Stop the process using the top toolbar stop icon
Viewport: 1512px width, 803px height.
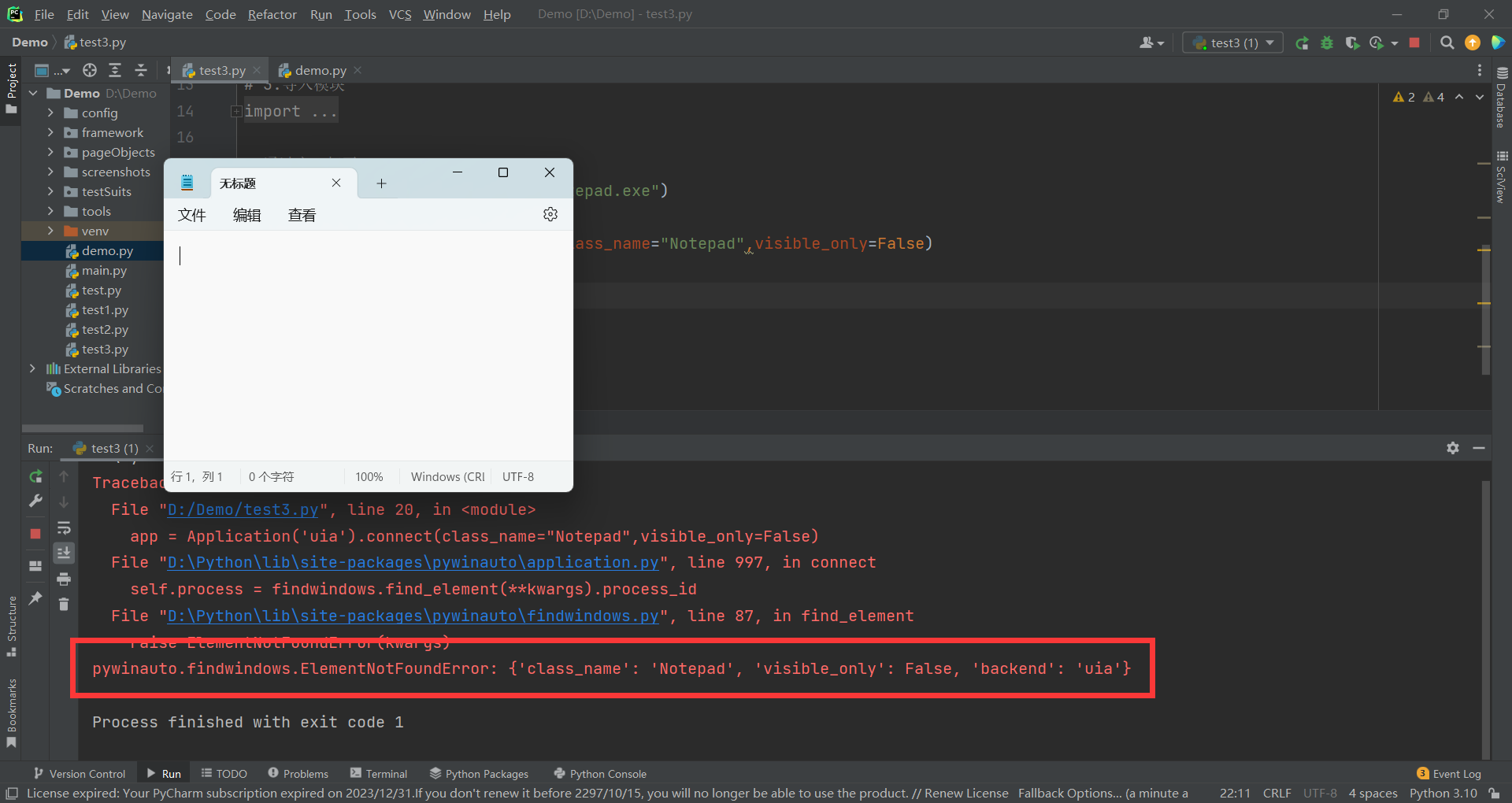tap(1414, 43)
